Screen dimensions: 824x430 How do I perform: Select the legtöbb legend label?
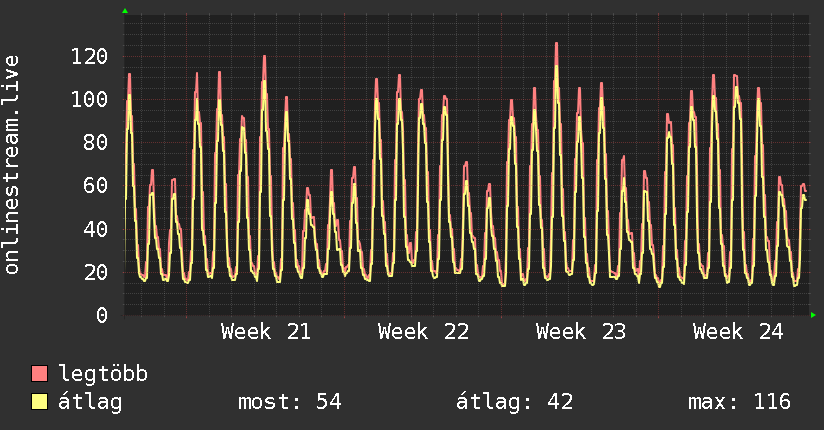103,373
